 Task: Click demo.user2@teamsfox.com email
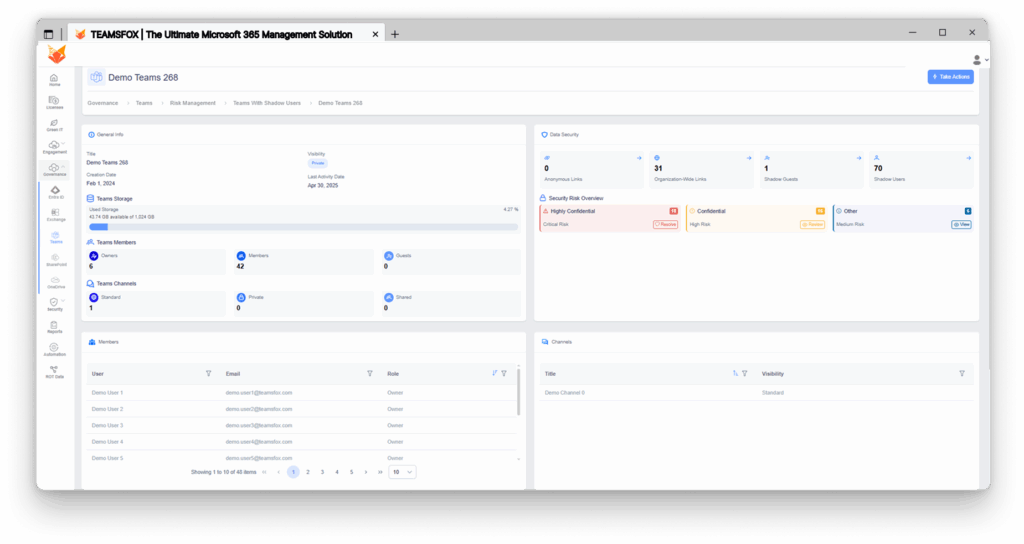pyautogui.click(x=259, y=409)
